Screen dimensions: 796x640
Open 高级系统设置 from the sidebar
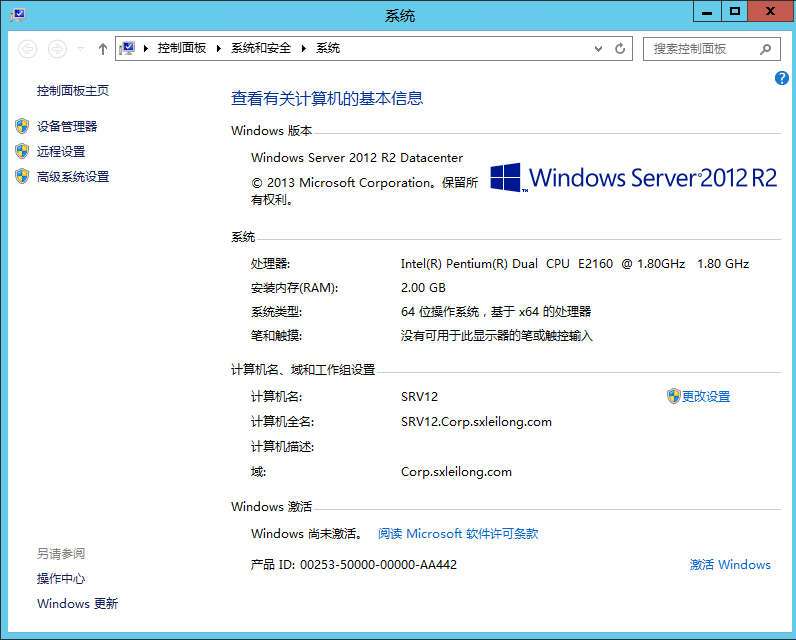[x=73, y=177]
